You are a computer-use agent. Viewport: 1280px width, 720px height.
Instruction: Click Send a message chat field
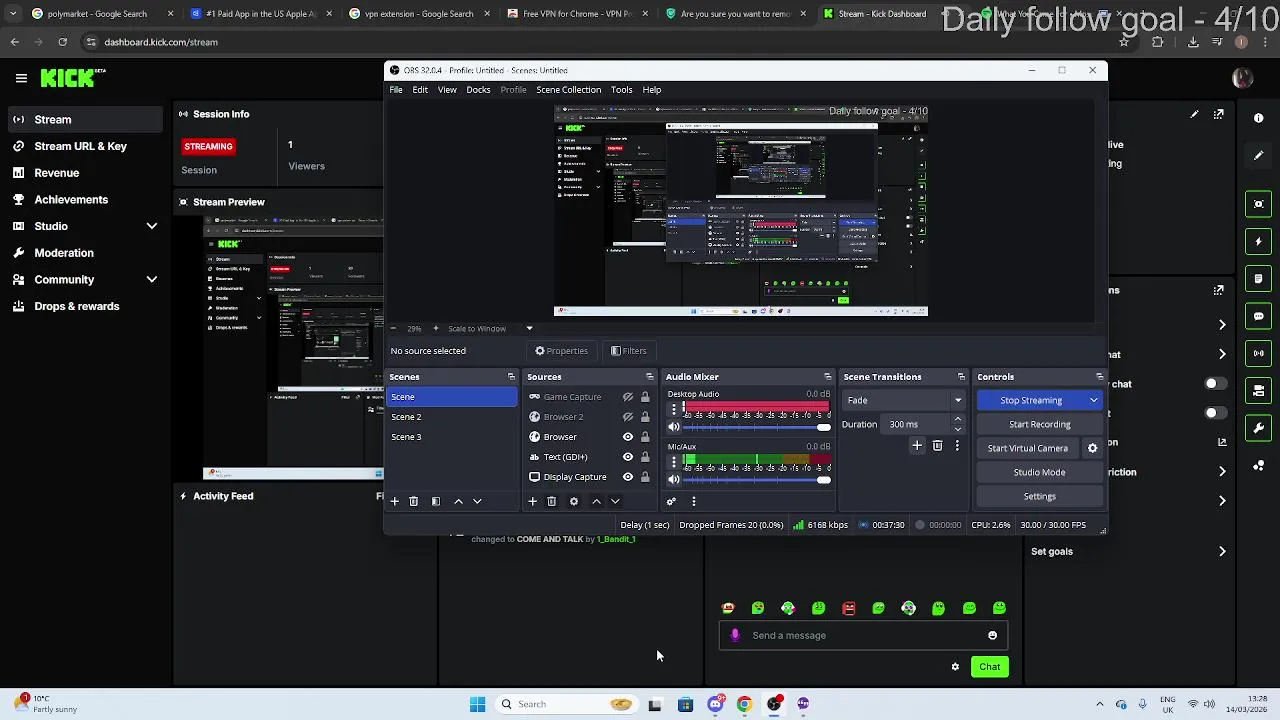(x=862, y=635)
